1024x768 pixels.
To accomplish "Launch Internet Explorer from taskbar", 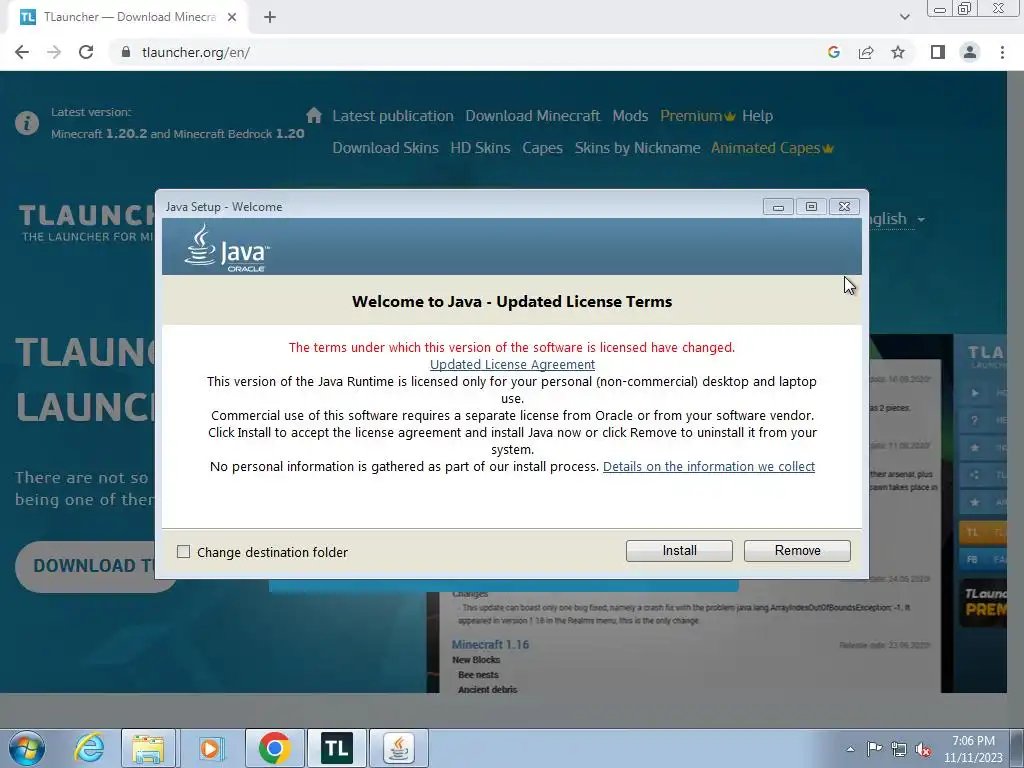I will (x=88, y=748).
